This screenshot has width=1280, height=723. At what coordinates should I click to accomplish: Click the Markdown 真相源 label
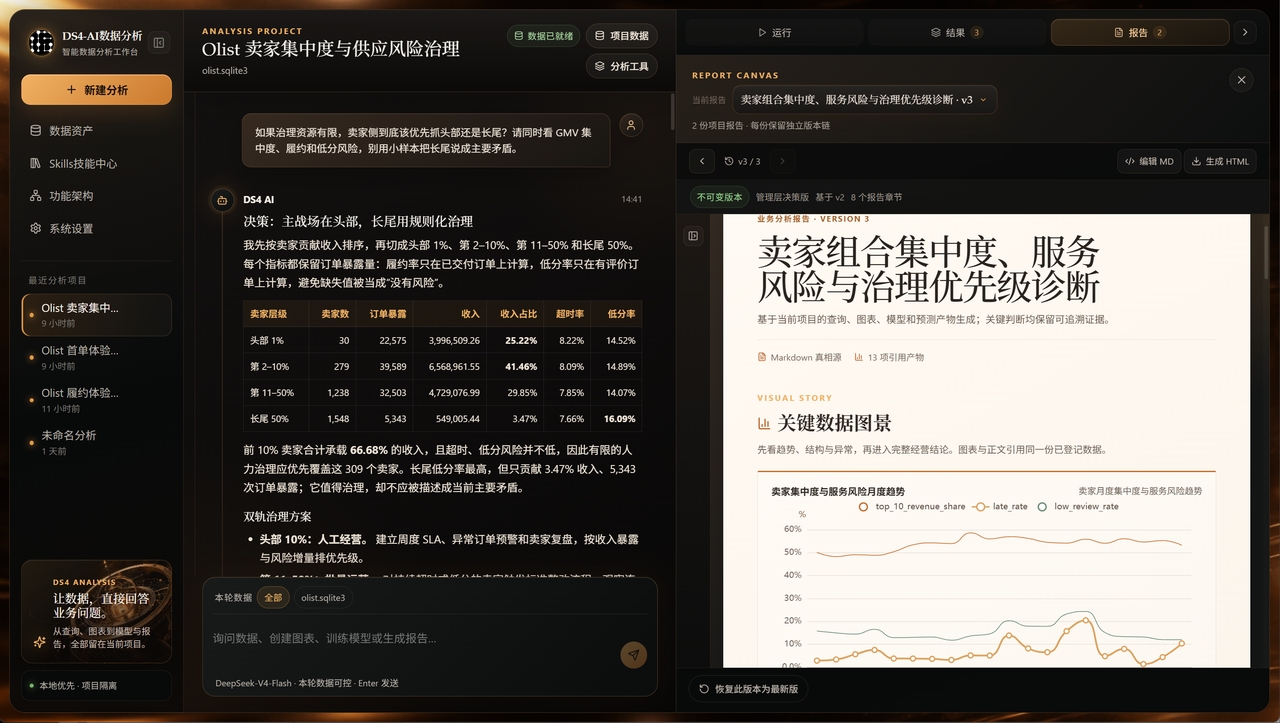pos(799,357)
